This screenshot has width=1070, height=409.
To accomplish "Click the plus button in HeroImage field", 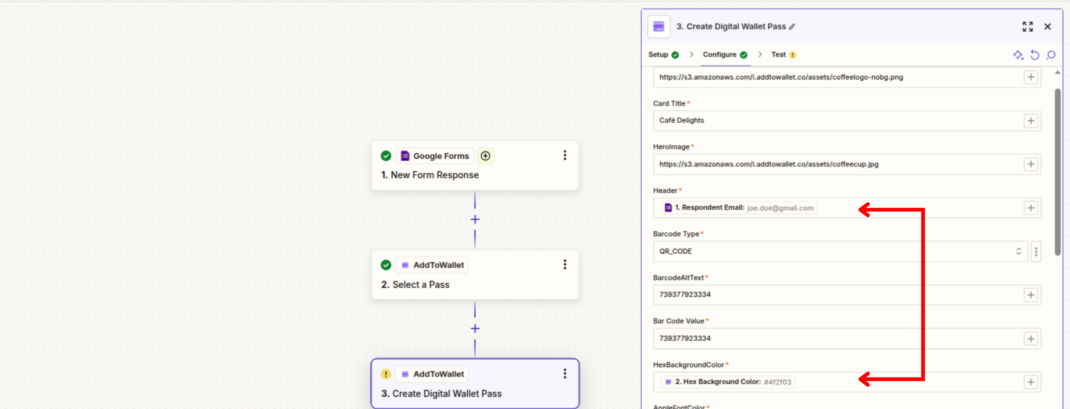I will [x=1030, y=164].
